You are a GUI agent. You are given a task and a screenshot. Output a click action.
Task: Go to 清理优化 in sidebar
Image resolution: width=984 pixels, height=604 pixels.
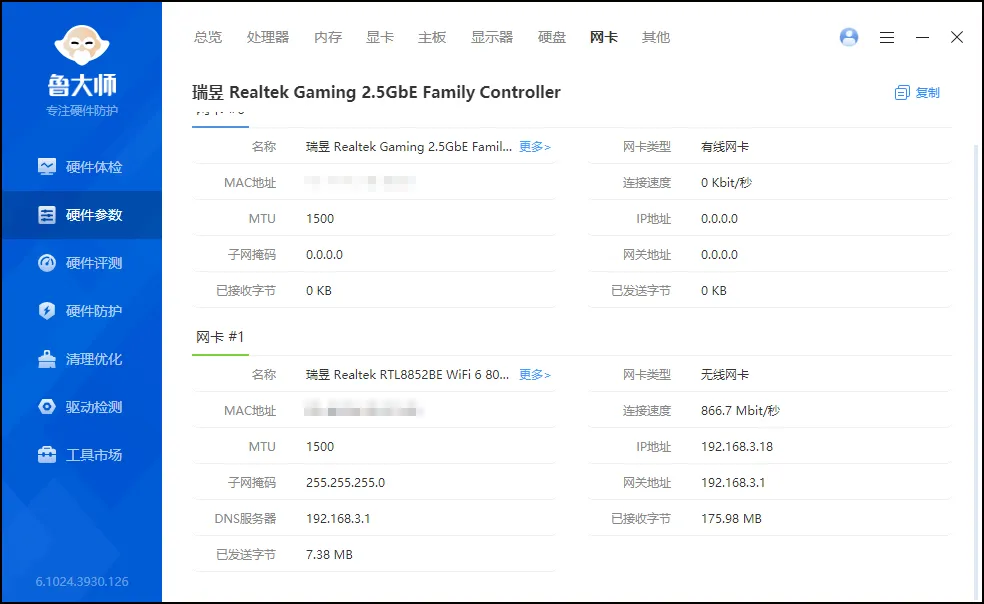coord(94,359)
